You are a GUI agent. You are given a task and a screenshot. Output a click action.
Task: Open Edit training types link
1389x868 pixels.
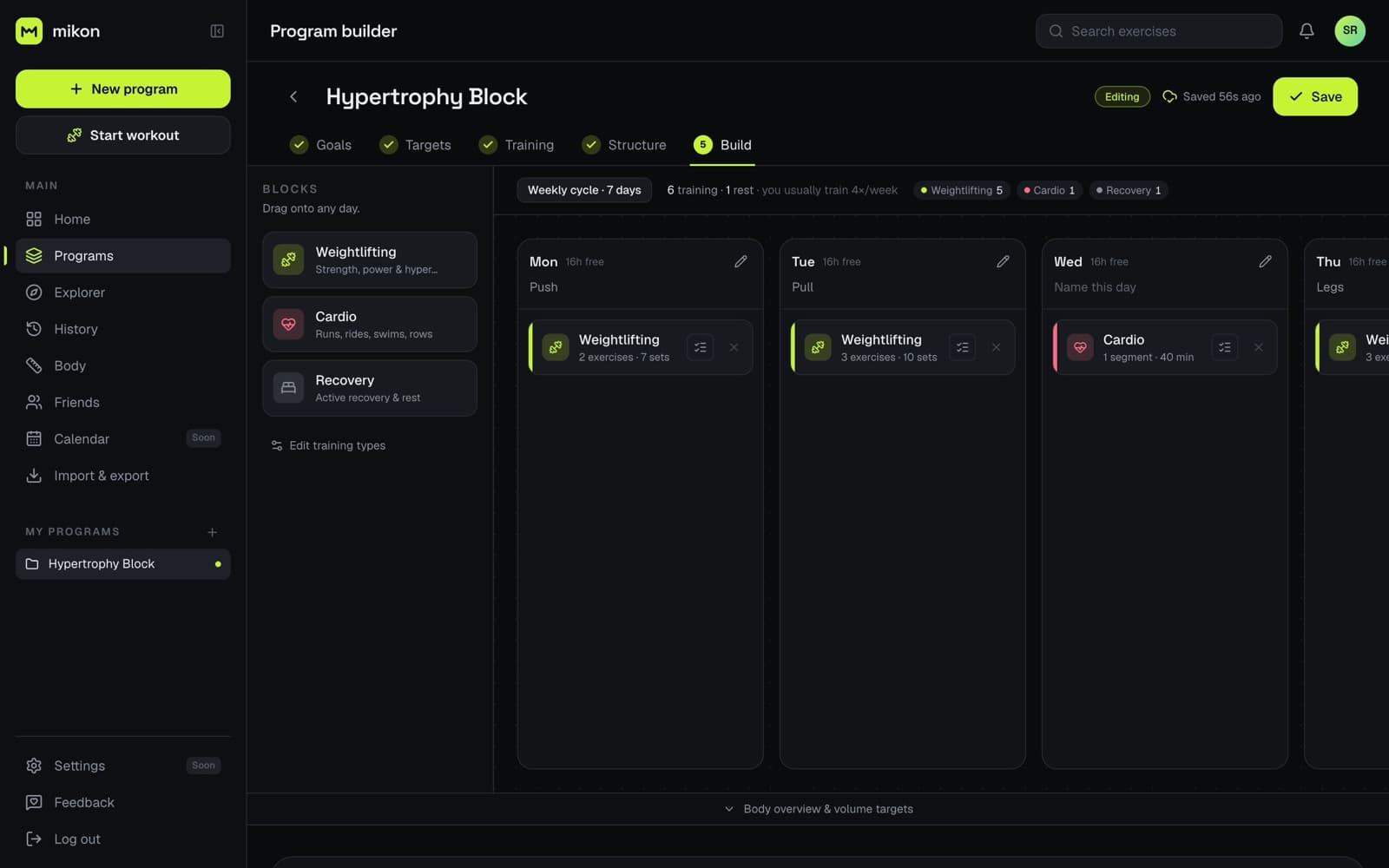[328, 445]
